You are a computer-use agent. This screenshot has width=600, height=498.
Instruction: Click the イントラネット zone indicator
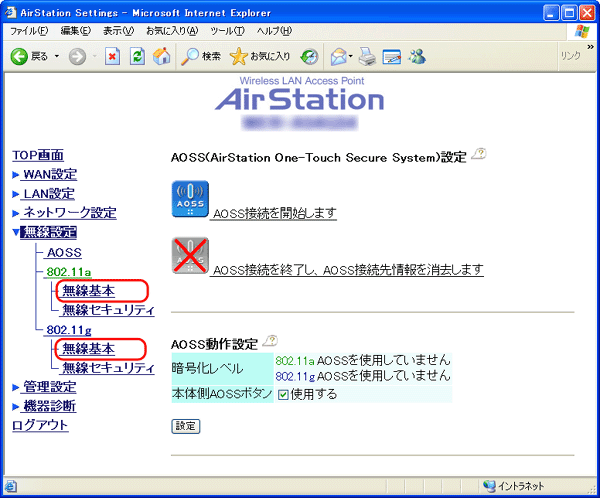[x=514, y=486]
